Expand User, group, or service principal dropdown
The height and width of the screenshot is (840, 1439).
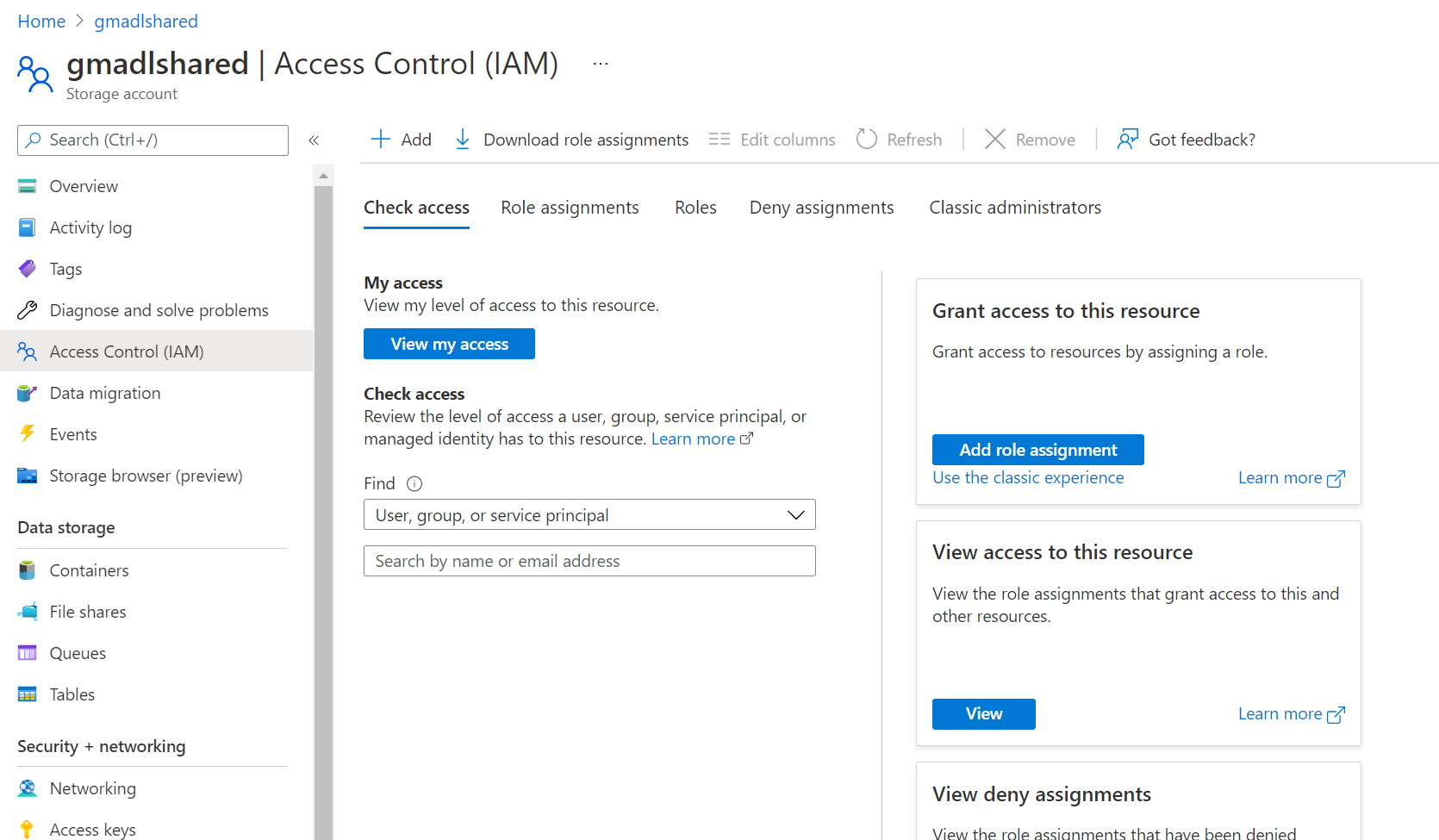(x=589, y=515)
